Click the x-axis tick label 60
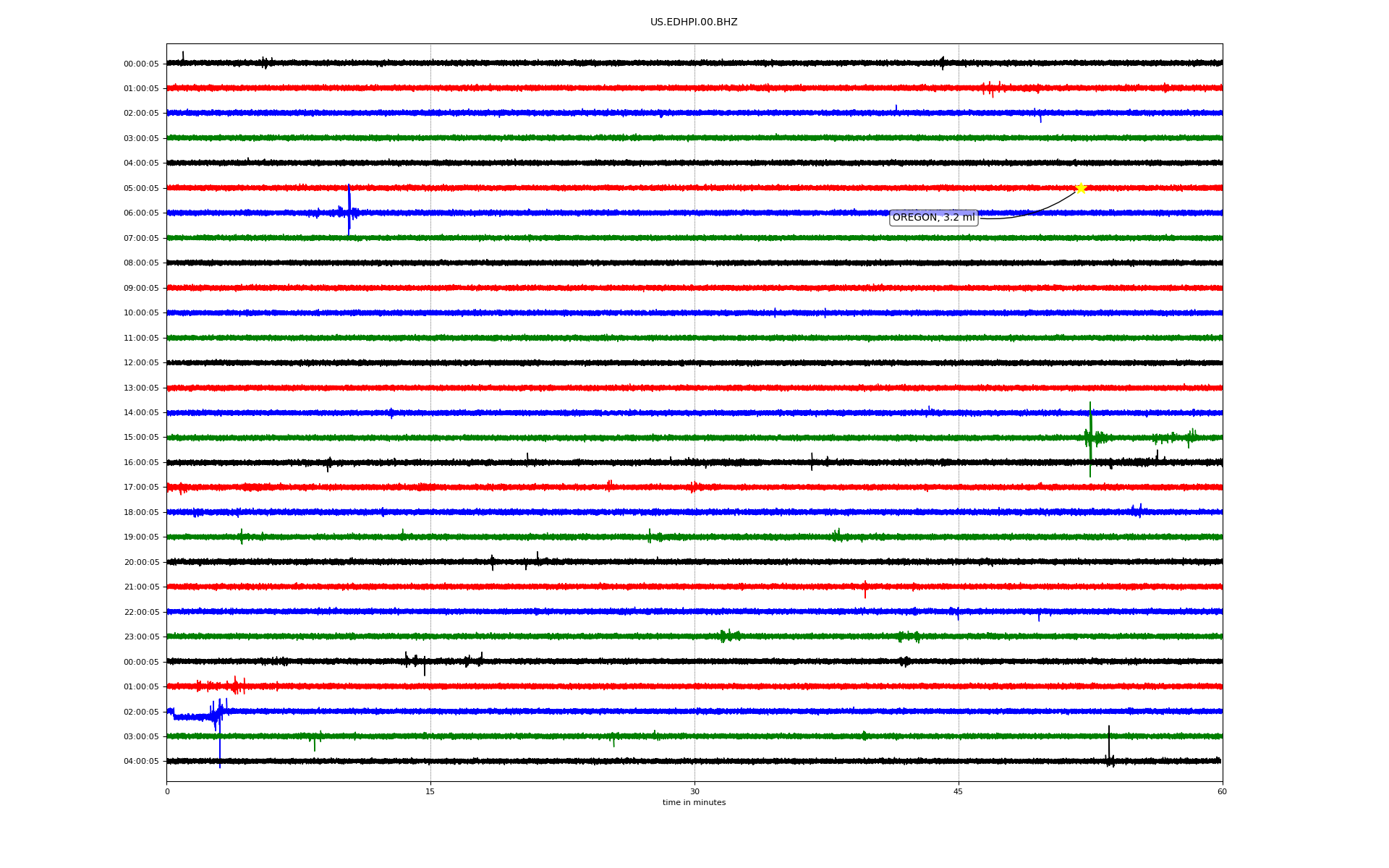Image resolution: width=1389 pixels, height=868 pixels. tap(1222, 791)
